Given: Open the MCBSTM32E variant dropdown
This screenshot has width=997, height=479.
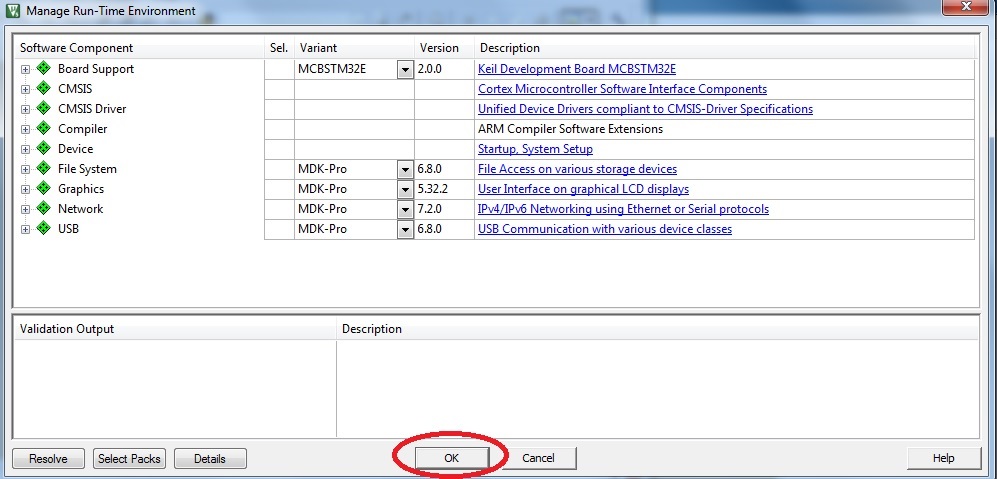Looking at the screenshot, I should [405, 69].
